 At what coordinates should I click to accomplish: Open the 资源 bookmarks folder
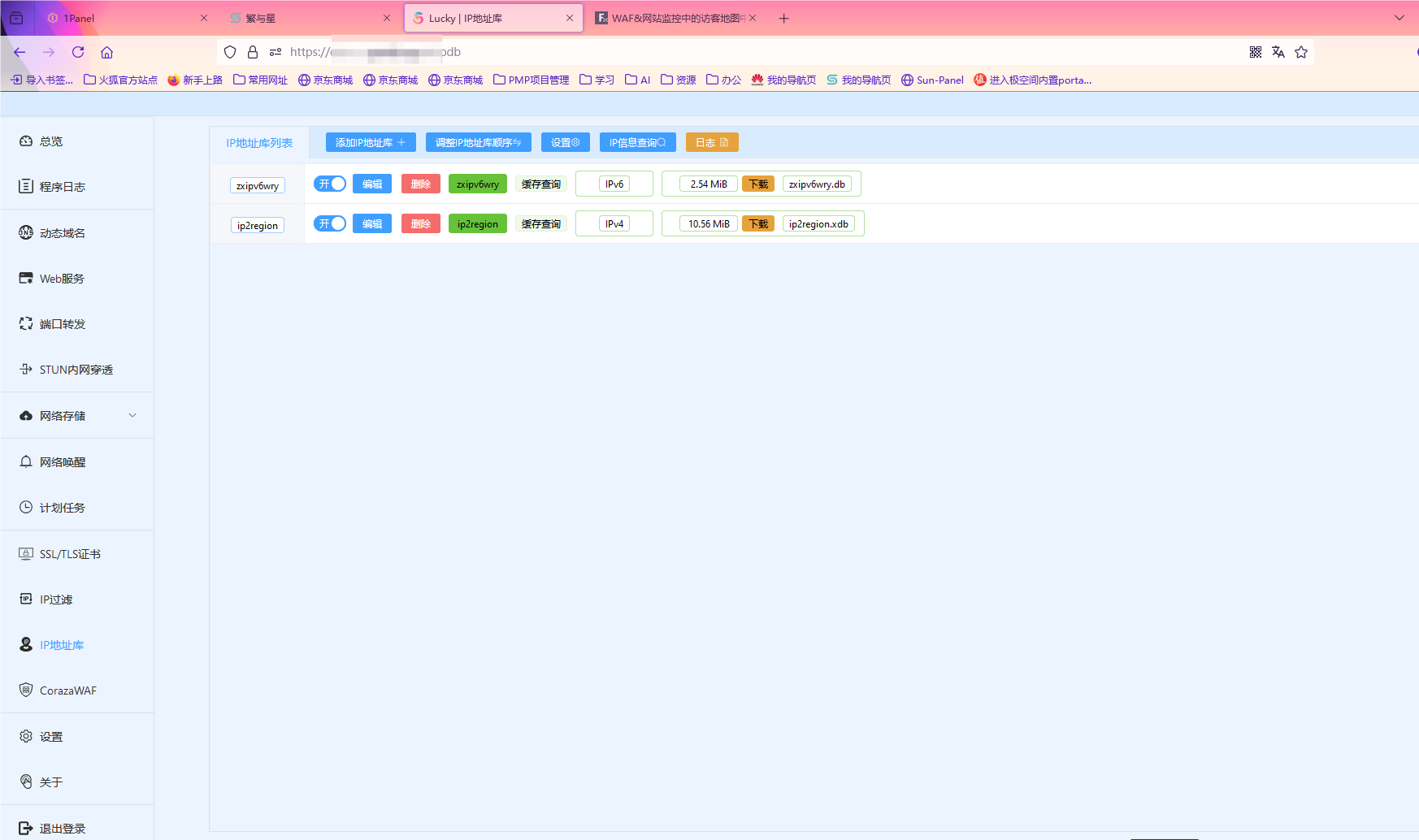[x=679, y=80]
